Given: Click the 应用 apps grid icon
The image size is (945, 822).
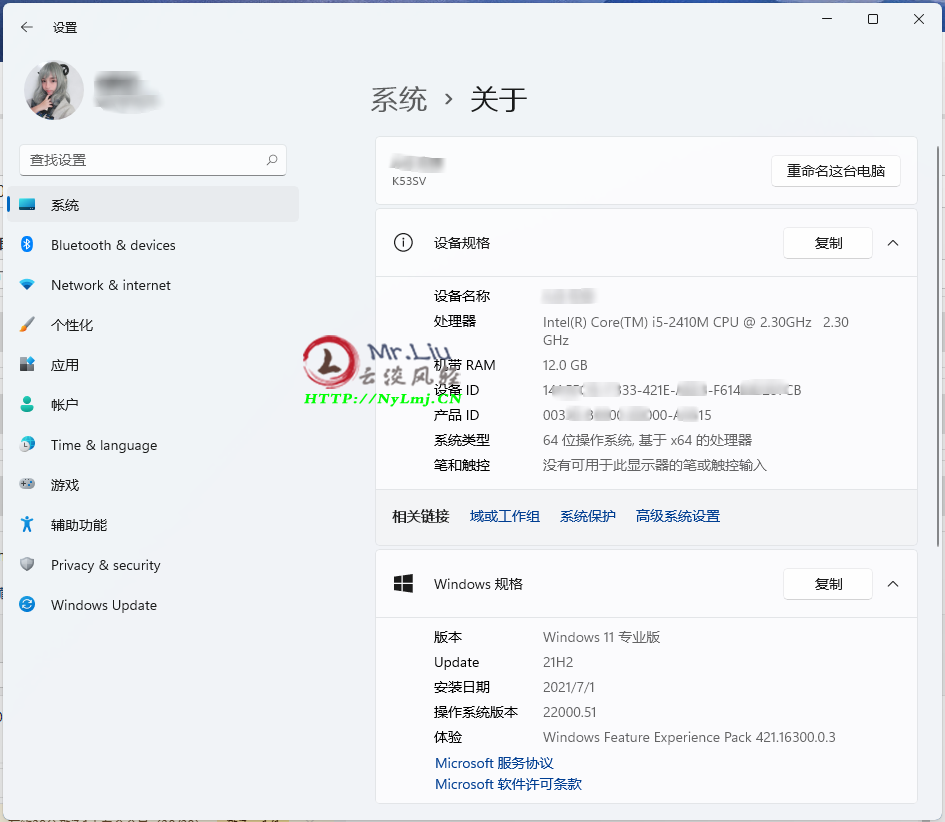Looking at the screenshot, I should coord(27,364).
